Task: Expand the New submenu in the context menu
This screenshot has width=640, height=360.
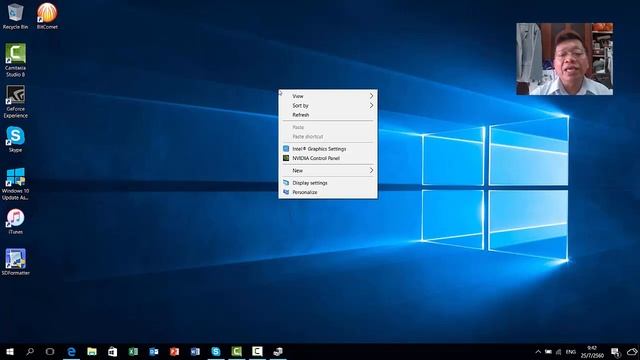Action: point(328,170)
